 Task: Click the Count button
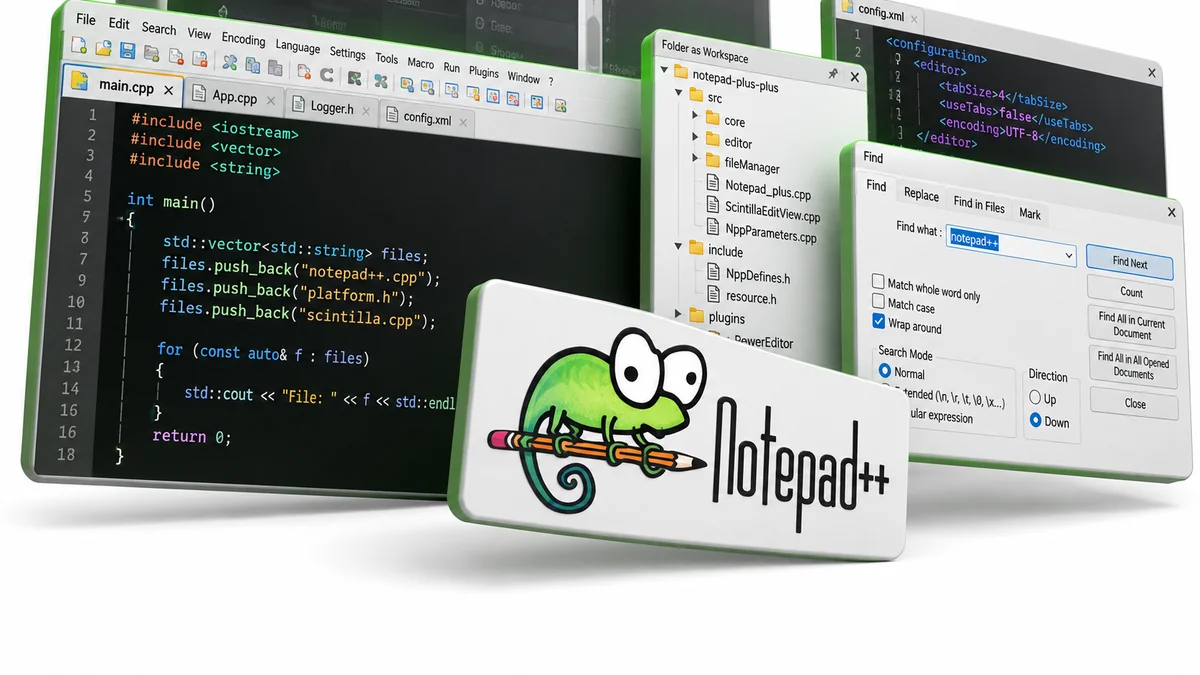[1131, 293]
